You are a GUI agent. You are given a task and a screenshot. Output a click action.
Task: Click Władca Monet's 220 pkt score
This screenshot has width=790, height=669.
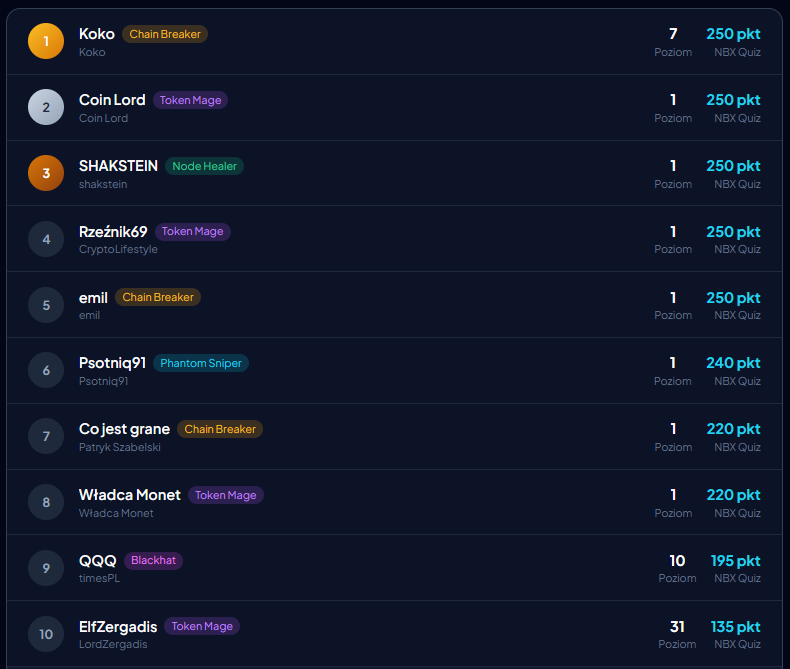tap(733, 495)
